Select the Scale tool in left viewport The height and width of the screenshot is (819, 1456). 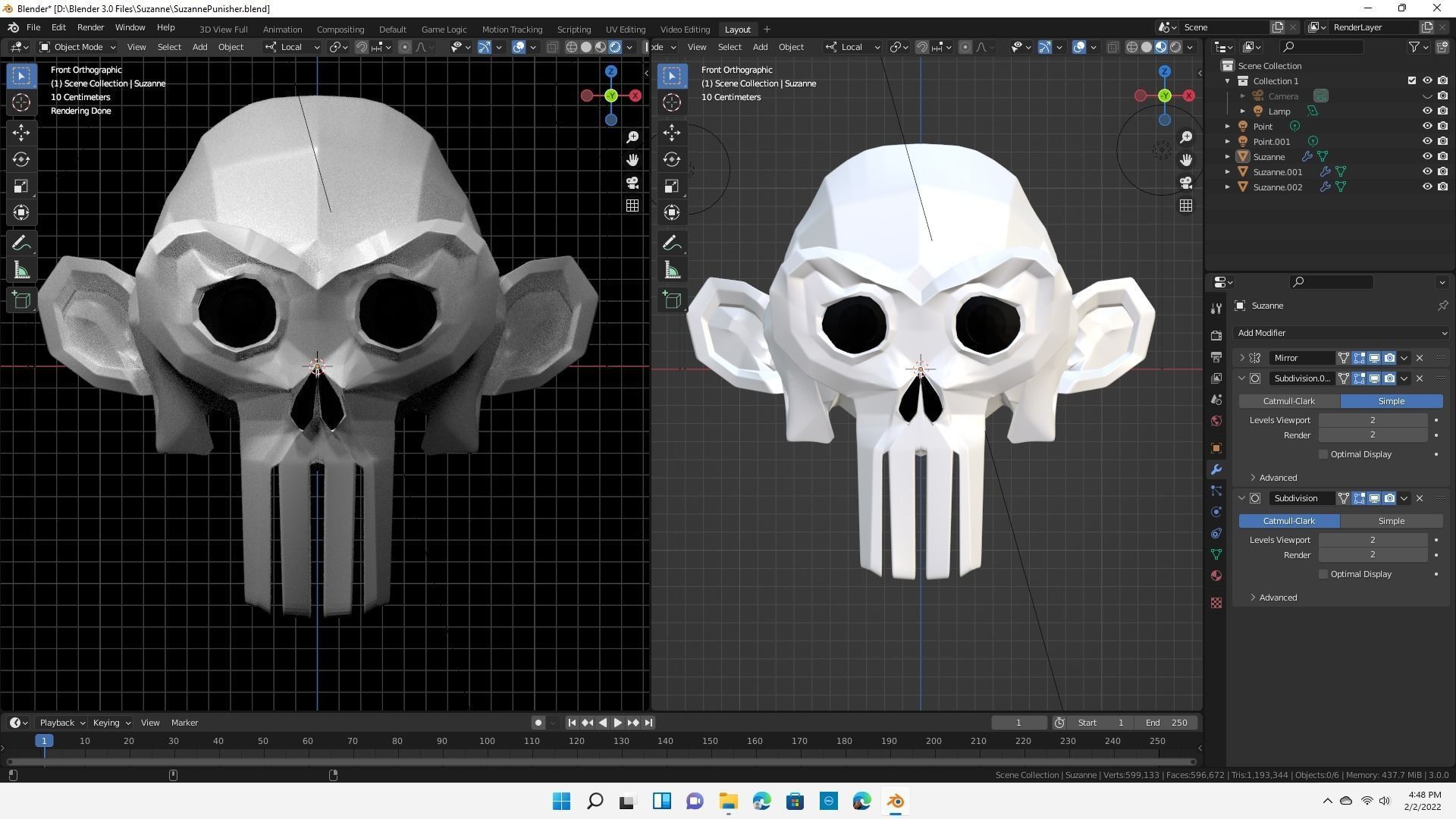21,186
